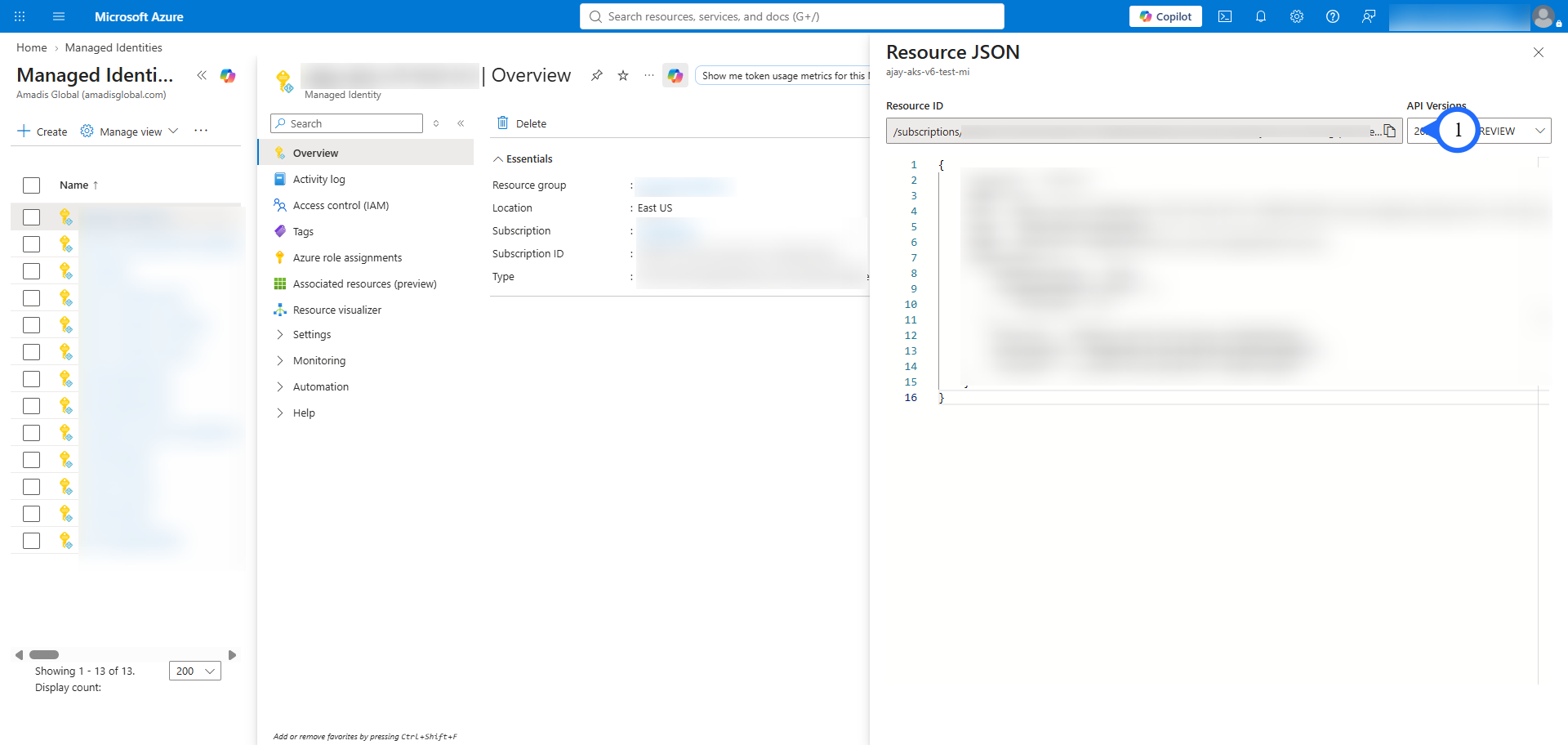Image resolution: width=1568 pixels, height=745 pixels.
Task: Close the Resource JSON panel
Action: click(1539, 52)
